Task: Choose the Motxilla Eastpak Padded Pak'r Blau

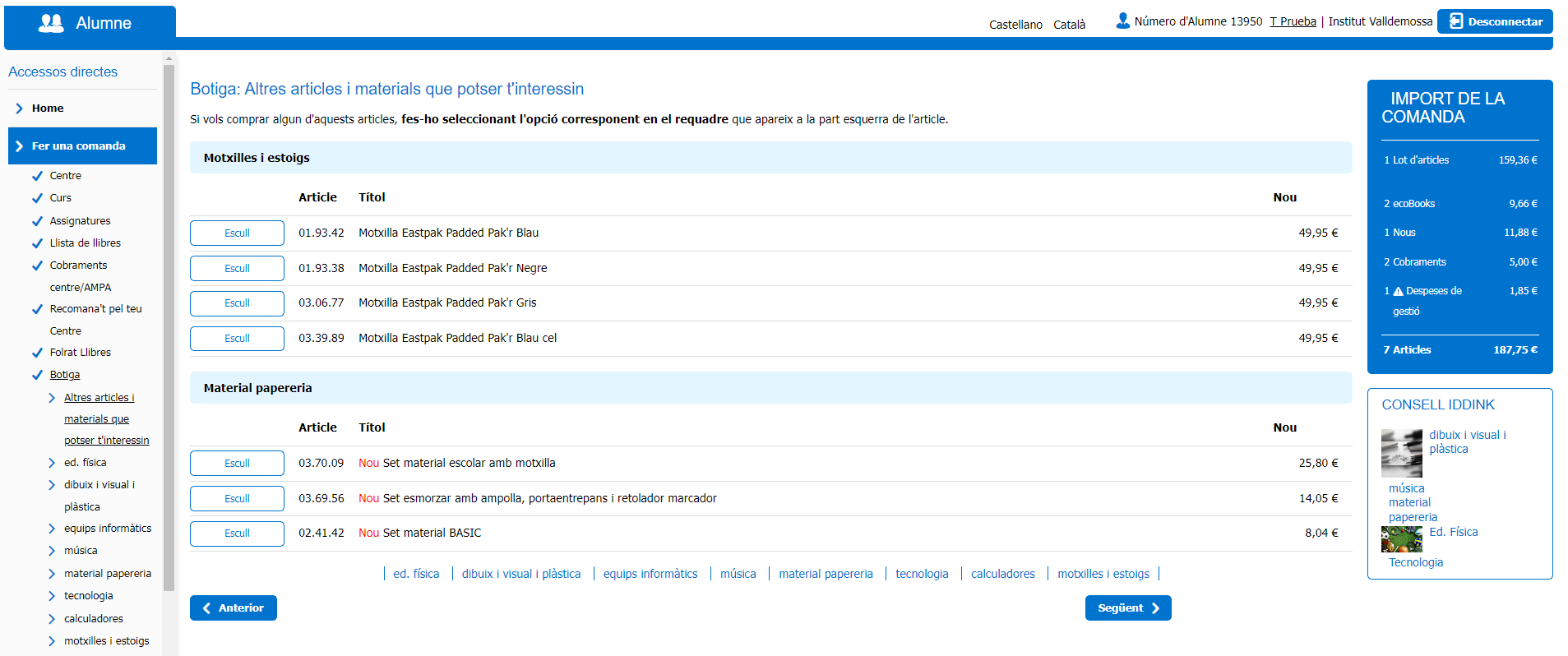Action: coord(237,233)
